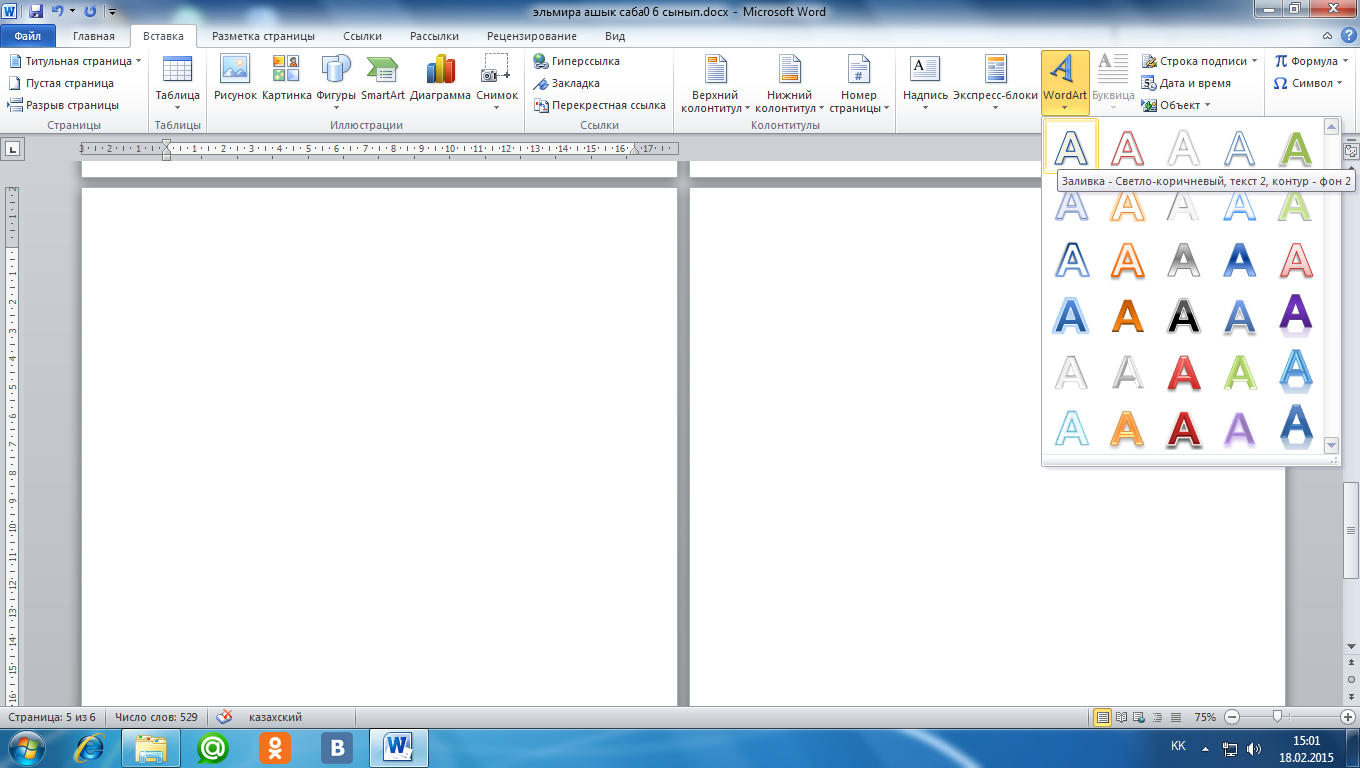1360x768 pixels.
Task: Open the Экспресс-блоки menu
Action: pyautogui.click(x=995, y=84)
